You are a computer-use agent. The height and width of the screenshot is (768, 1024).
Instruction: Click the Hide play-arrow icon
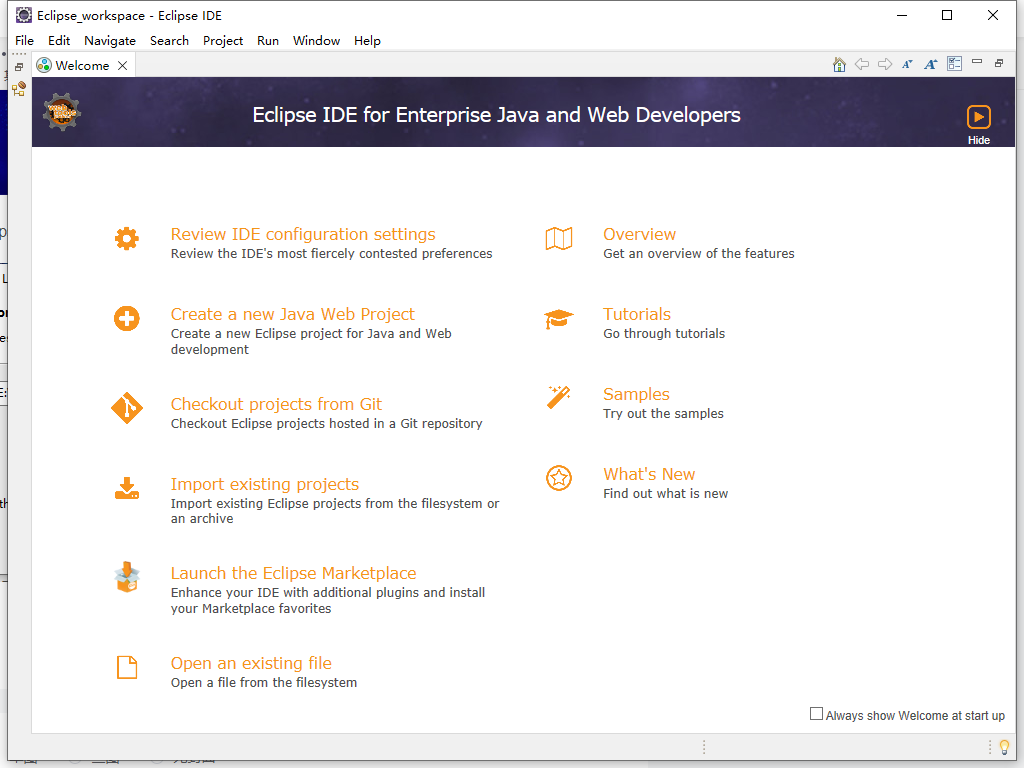point(978,117)
